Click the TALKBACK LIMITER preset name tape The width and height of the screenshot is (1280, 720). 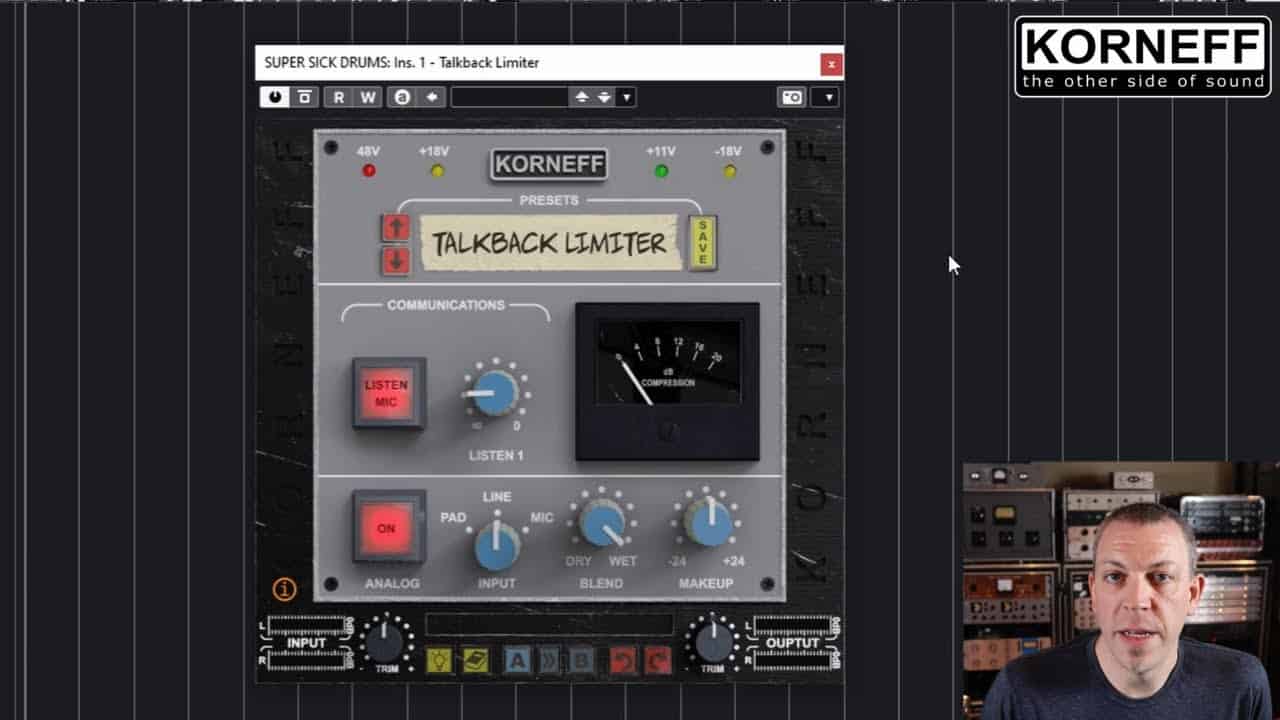pos(549,243)
